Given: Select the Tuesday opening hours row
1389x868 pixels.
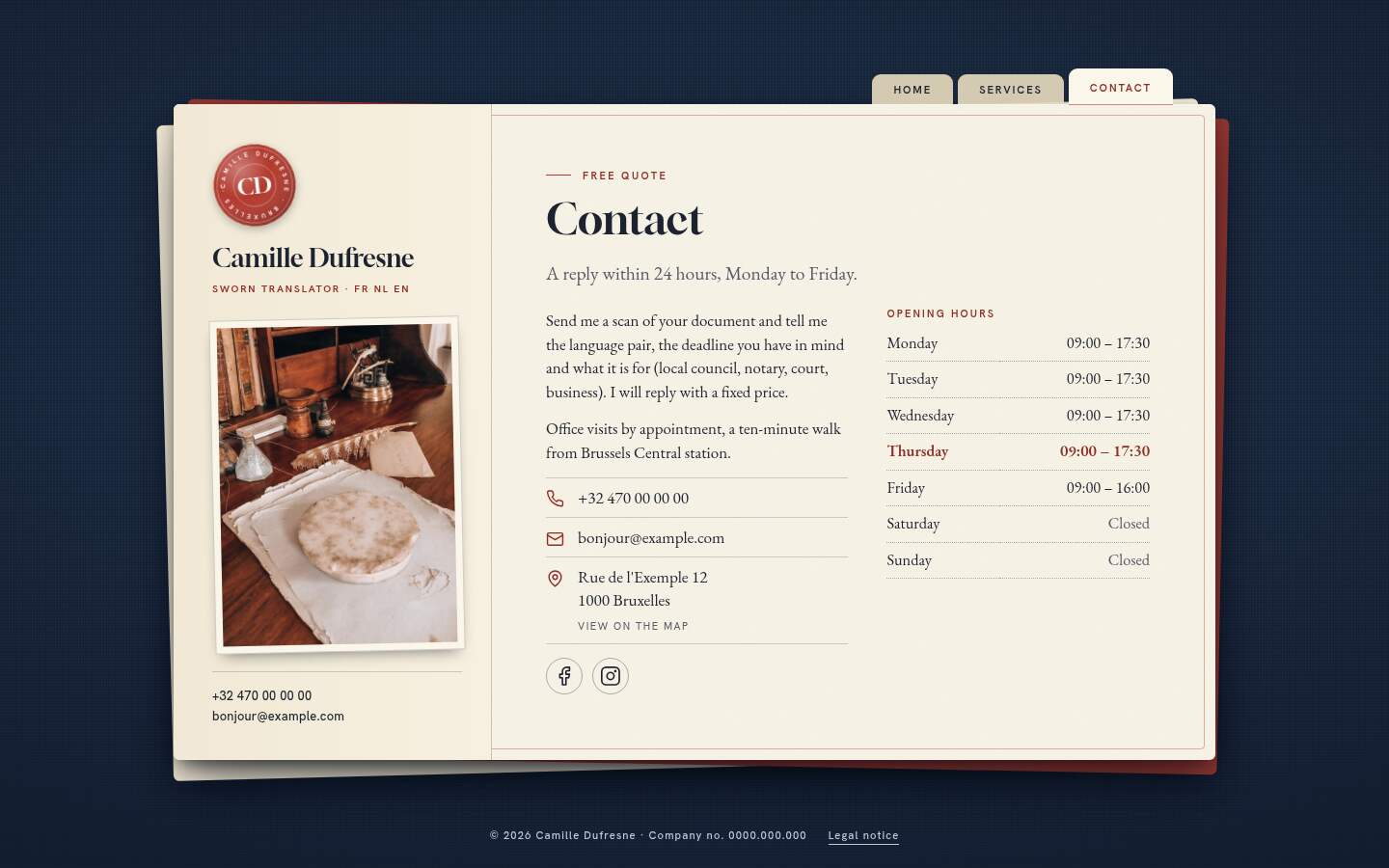Looking at the screenshot, I should 1018,379.
